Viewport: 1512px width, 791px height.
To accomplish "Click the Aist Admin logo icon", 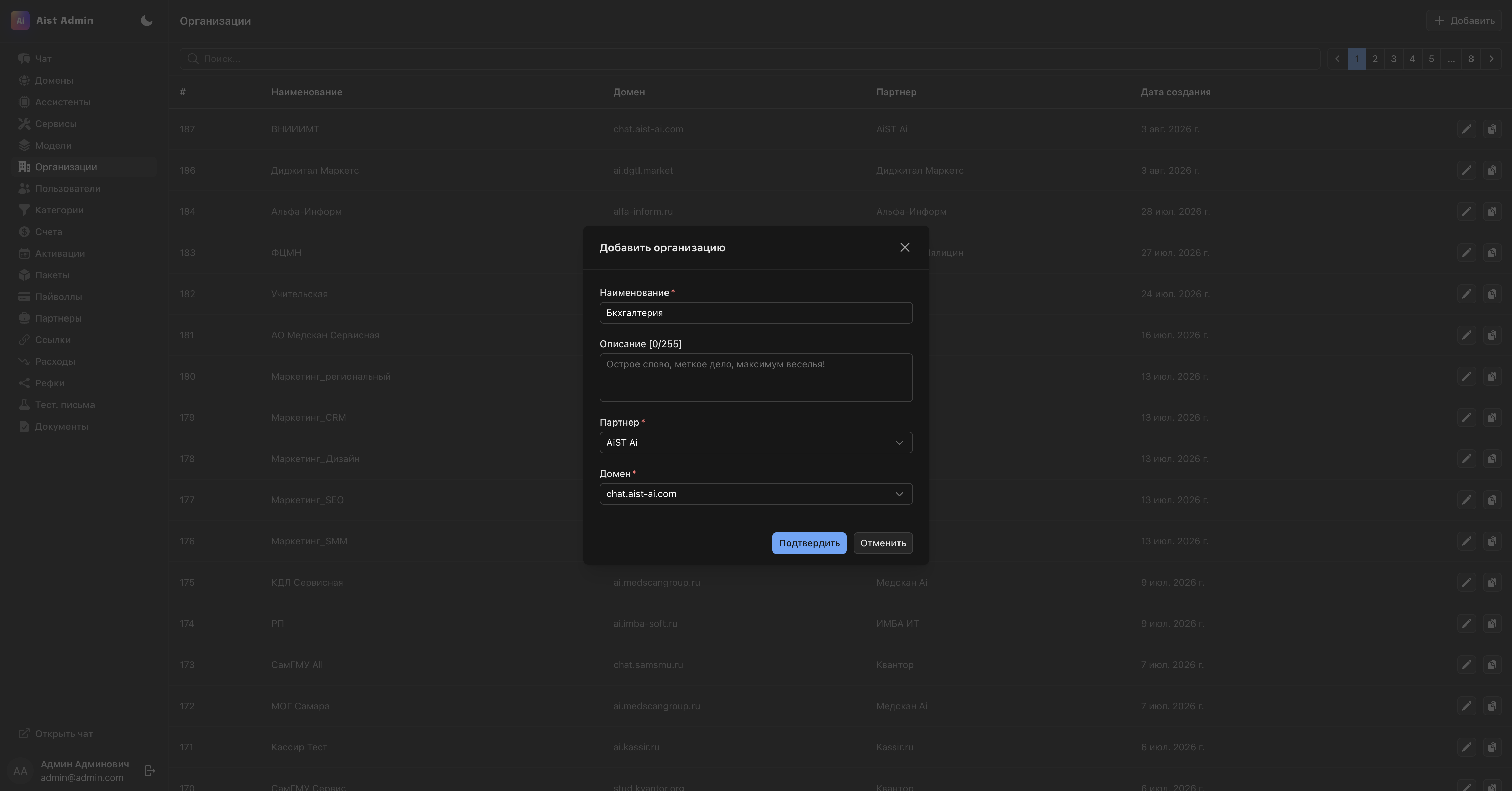I will pos(20,21).
